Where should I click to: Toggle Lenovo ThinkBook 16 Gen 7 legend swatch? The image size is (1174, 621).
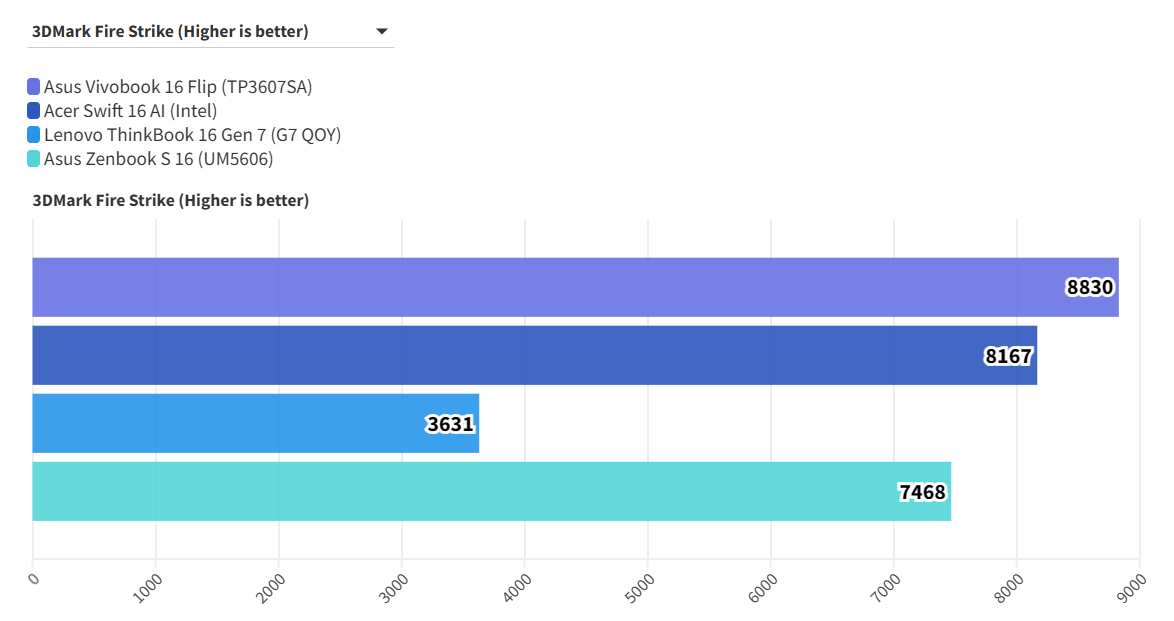click(34, 135)
